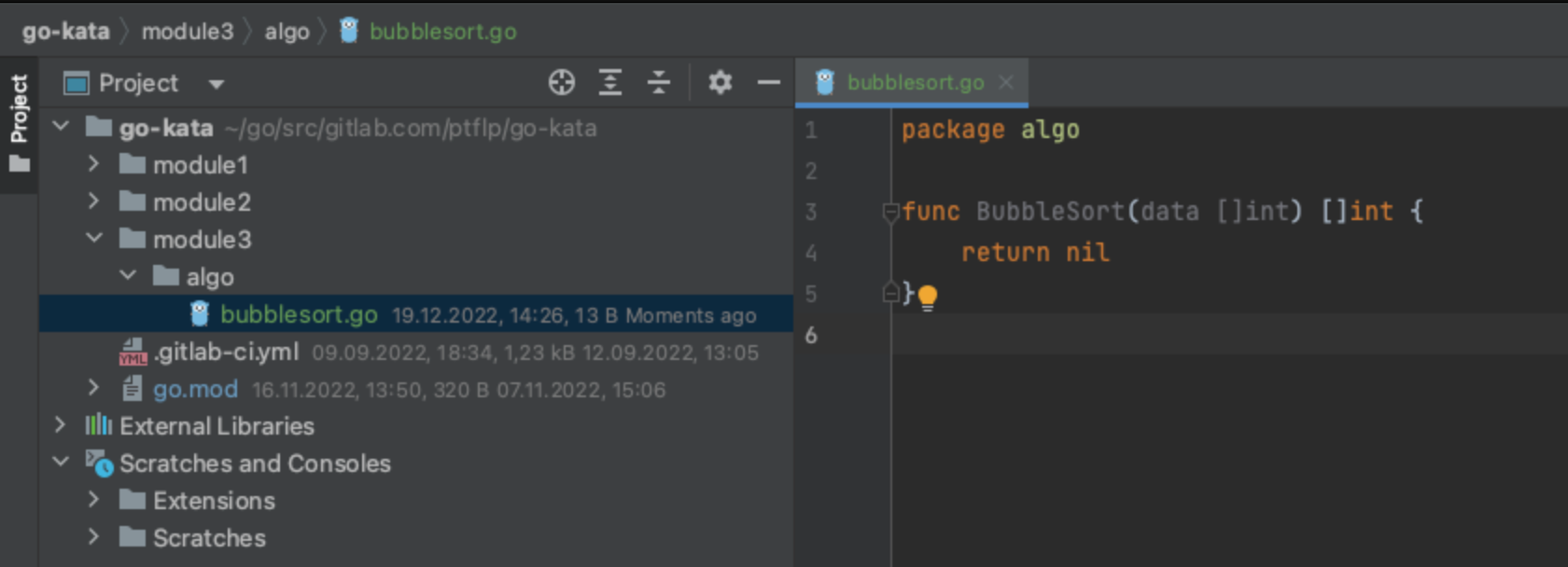Collapse the module3 folder
The image size is (1568, 567).
point(93,240)
